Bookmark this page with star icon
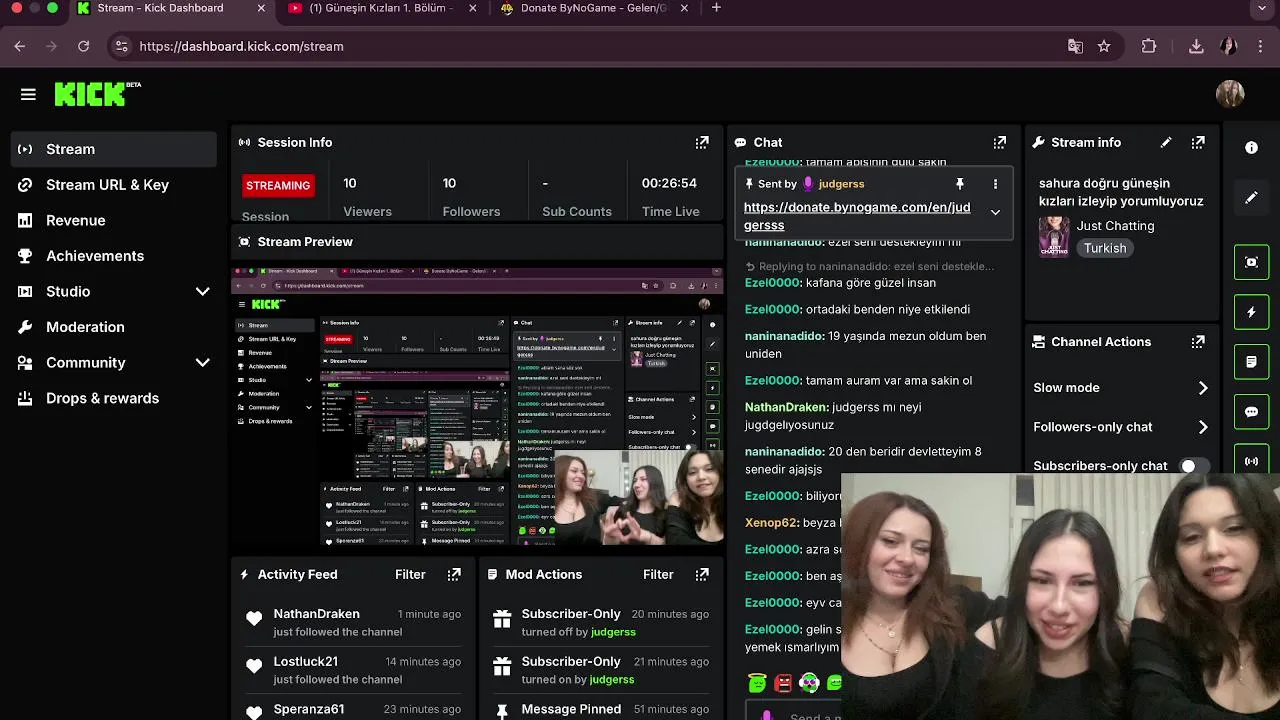The height and width of the screenshot is (720, 1280). click(1104, 46)
